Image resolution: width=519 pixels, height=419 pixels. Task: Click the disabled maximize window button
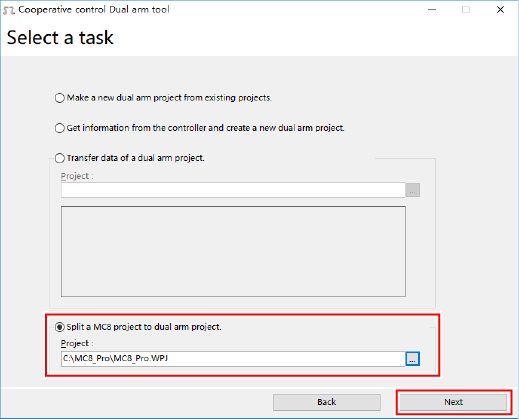point(466,10)
